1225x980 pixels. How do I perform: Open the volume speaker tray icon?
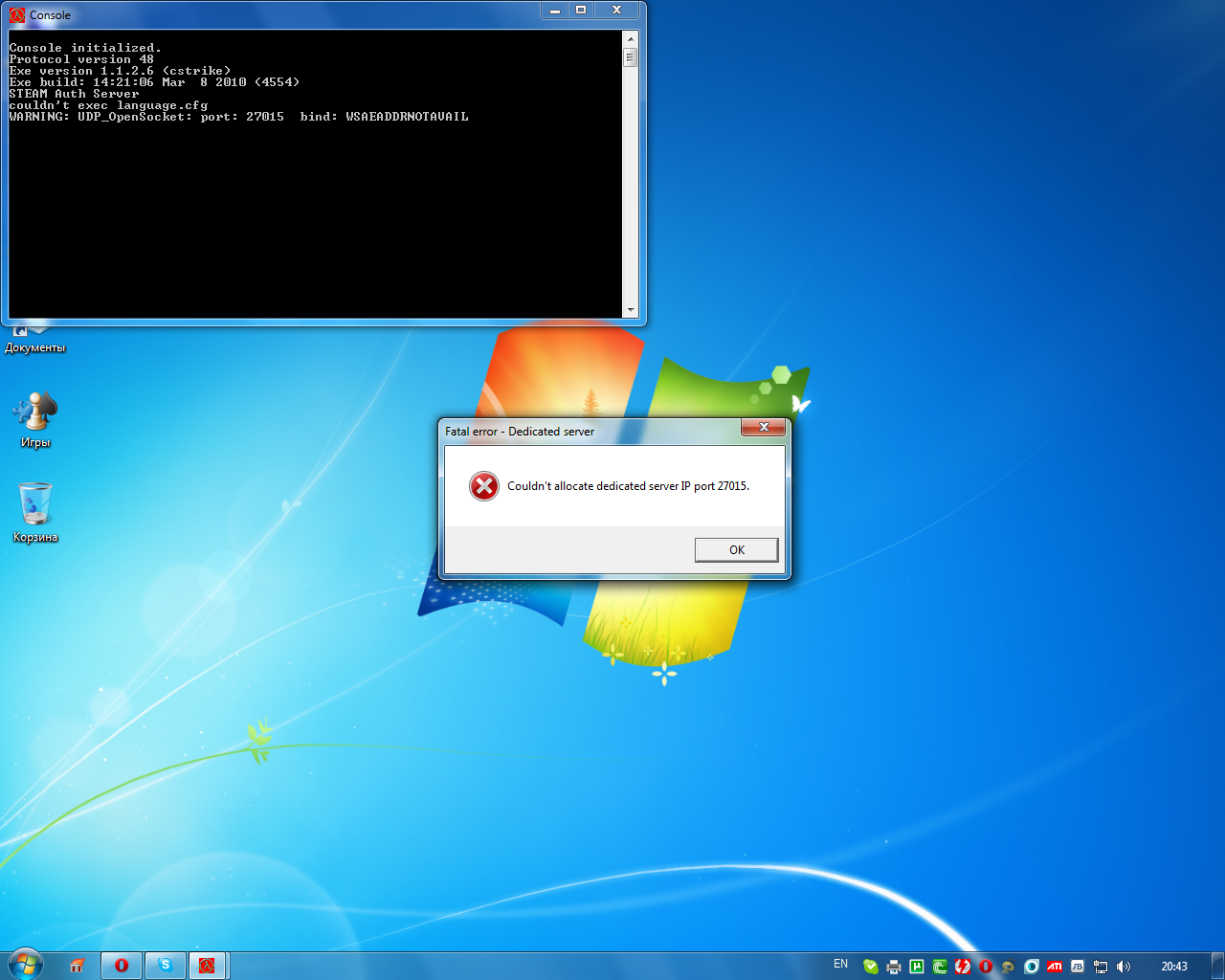click(x=1124, y=967)
